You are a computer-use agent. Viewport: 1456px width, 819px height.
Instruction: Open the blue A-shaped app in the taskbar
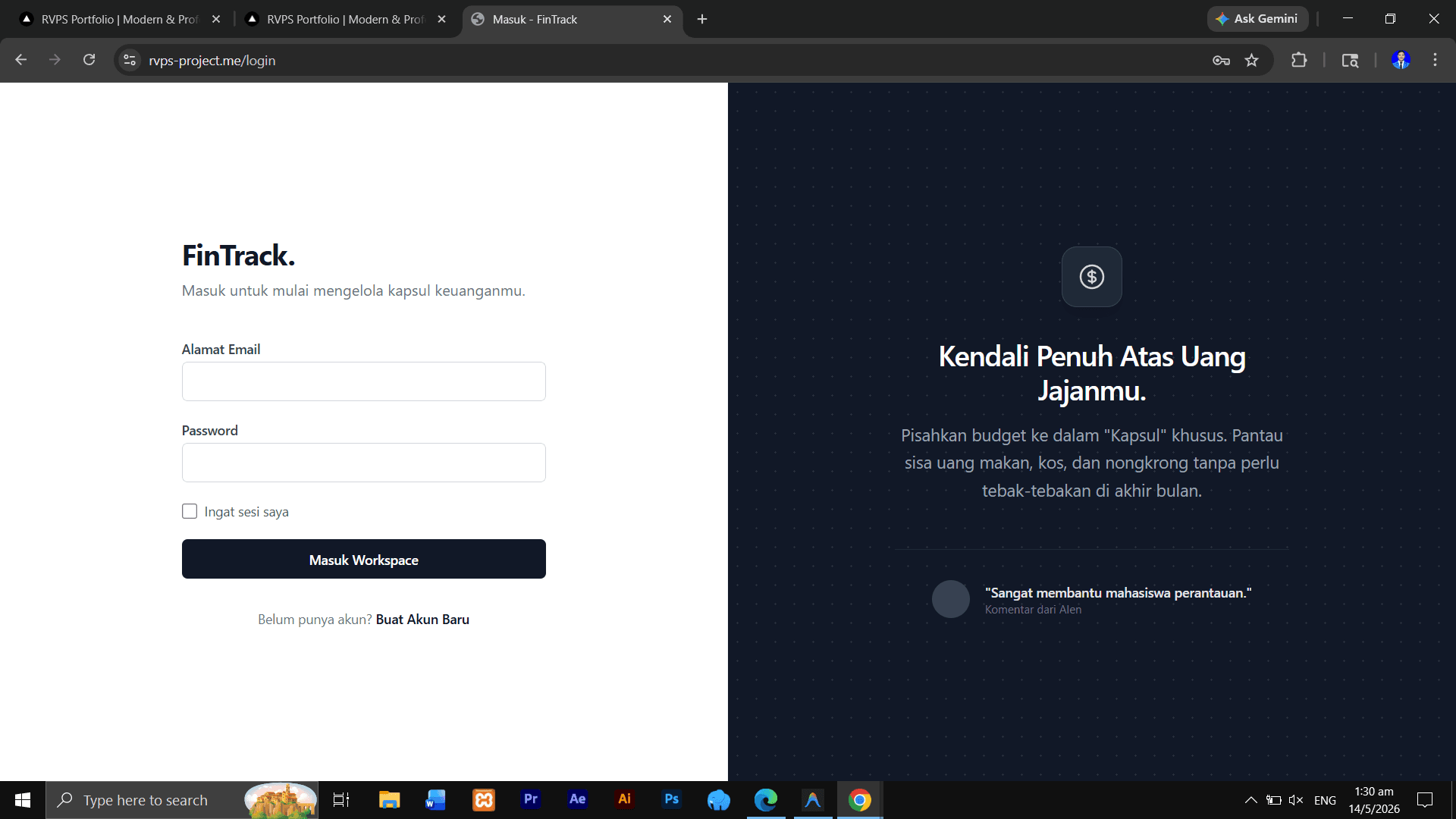[x=812, y=800]
